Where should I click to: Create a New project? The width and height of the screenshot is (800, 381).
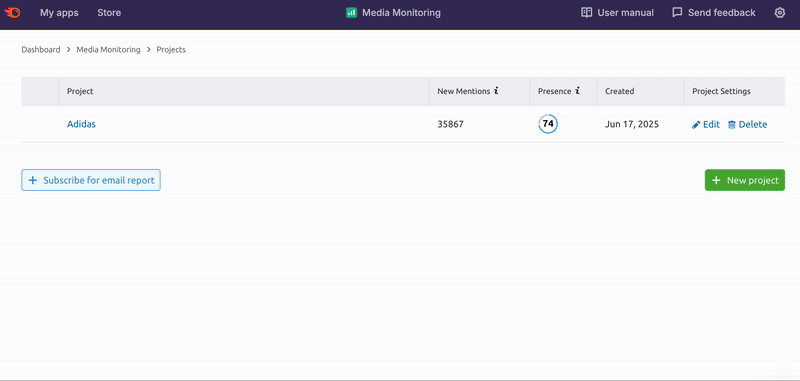(745, 180)
